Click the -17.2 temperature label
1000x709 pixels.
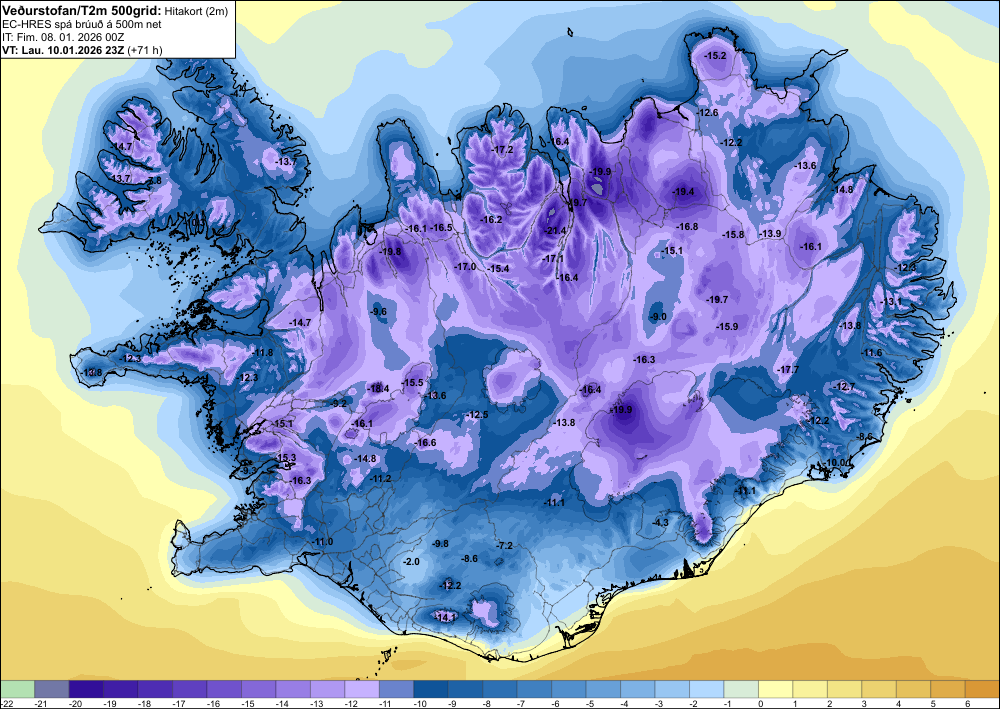click(503, 149)
